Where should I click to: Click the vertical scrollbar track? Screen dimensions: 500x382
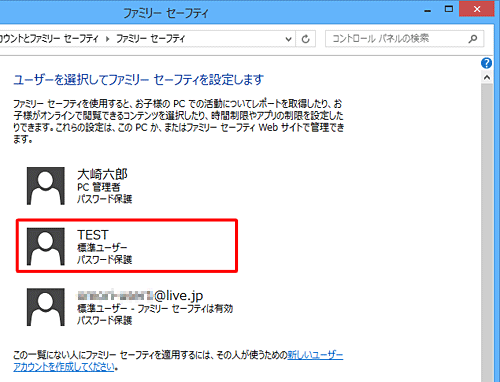[487, 233]
